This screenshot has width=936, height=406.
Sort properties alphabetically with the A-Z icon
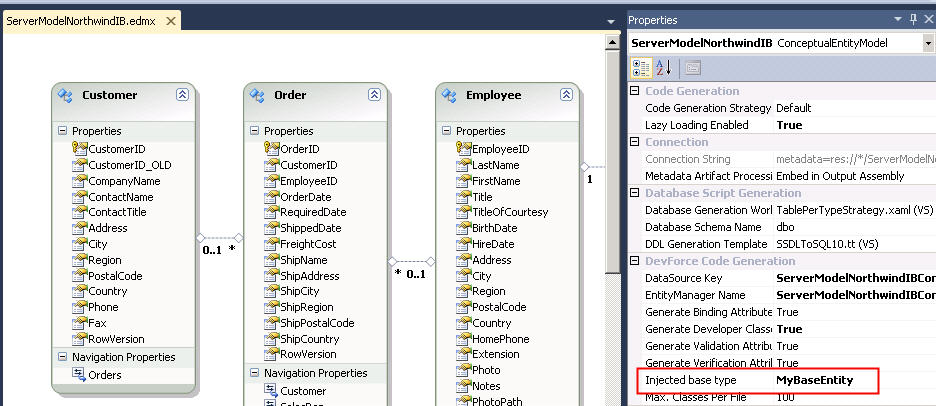(x=665, y=68)
